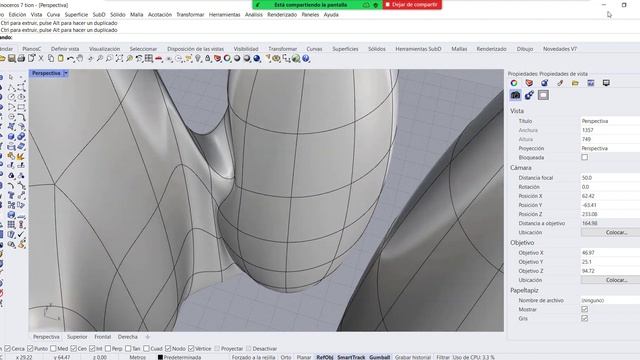The width and height of the screenshot is (640, 360).
Task: Toggle Grabar historial in the status bar
Action: (413, 357)
